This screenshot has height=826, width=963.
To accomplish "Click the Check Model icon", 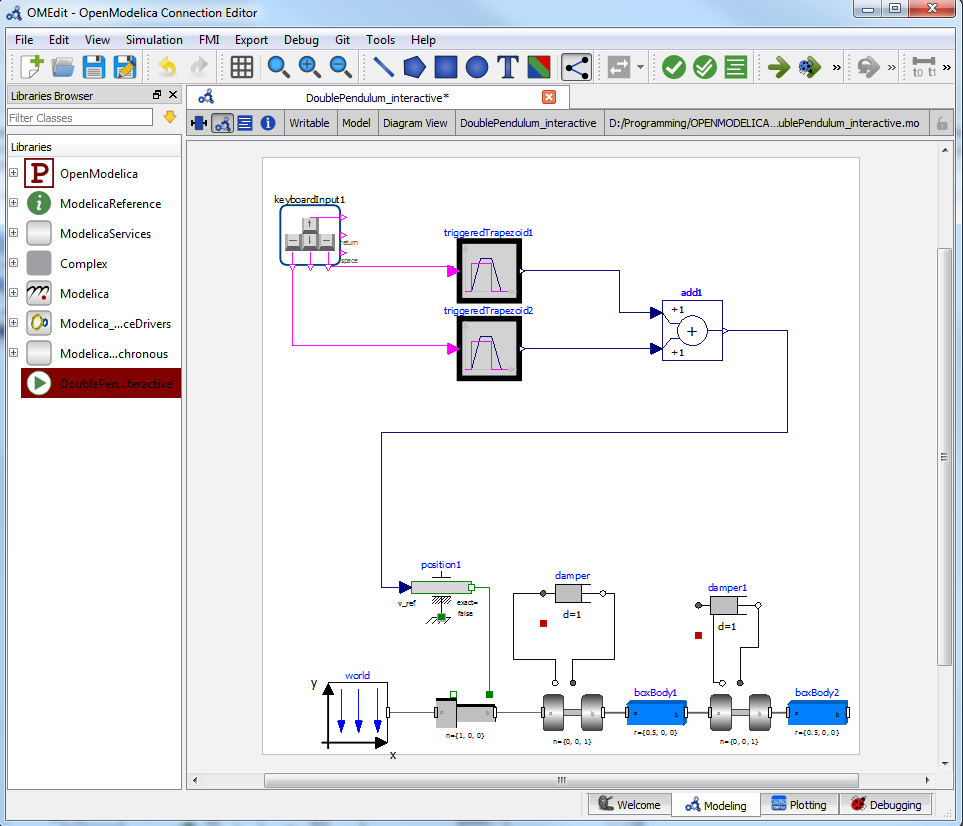I will pos(673,67).
